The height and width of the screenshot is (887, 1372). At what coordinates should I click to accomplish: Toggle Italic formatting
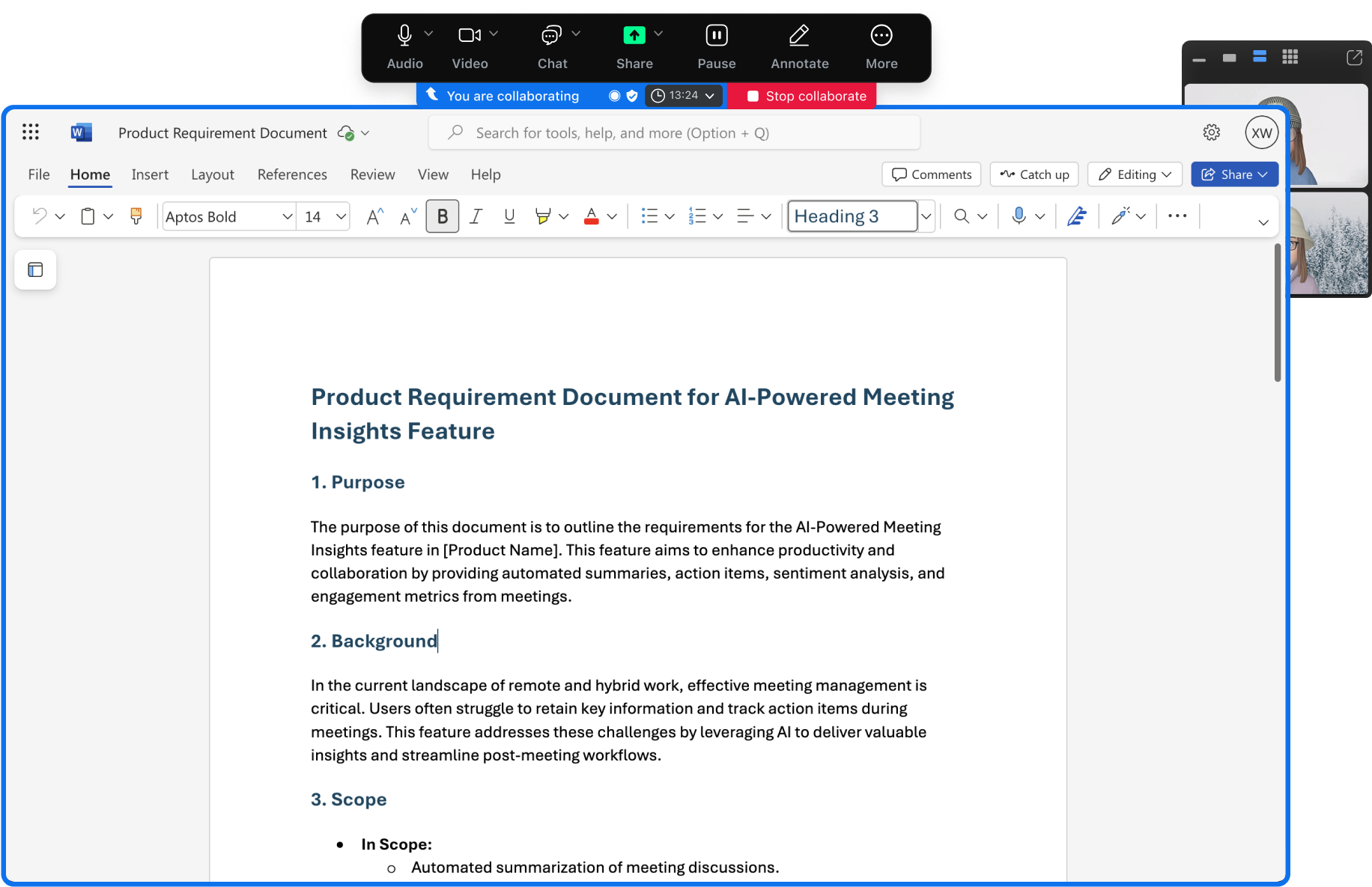476,216
